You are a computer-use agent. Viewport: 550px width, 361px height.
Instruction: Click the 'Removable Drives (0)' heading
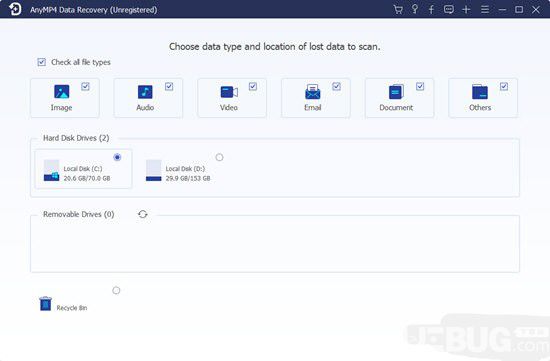79,214
